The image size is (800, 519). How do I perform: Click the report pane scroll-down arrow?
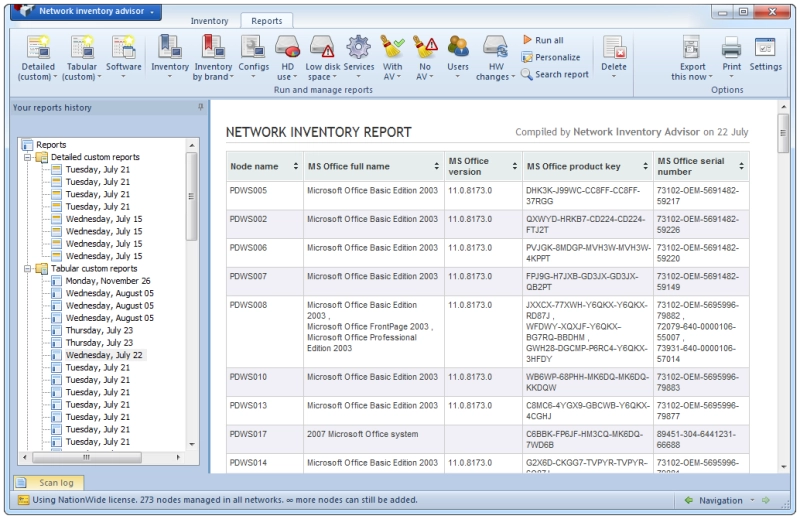(x=783, y=466)
